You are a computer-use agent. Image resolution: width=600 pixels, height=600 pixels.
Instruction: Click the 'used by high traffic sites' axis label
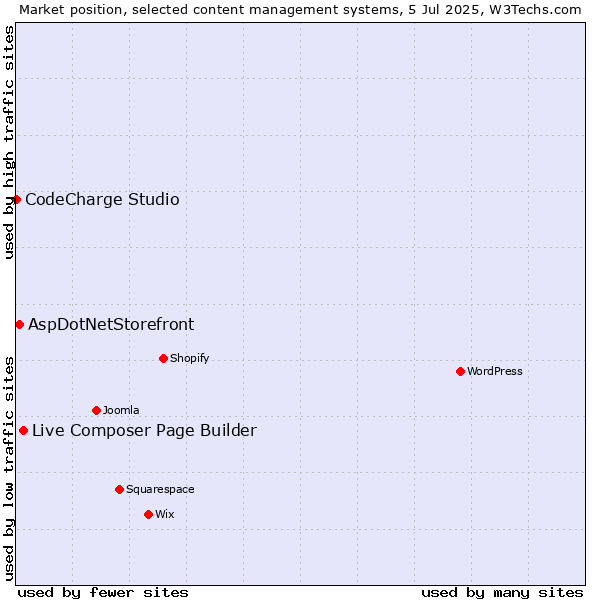click(x=8, y=142)
